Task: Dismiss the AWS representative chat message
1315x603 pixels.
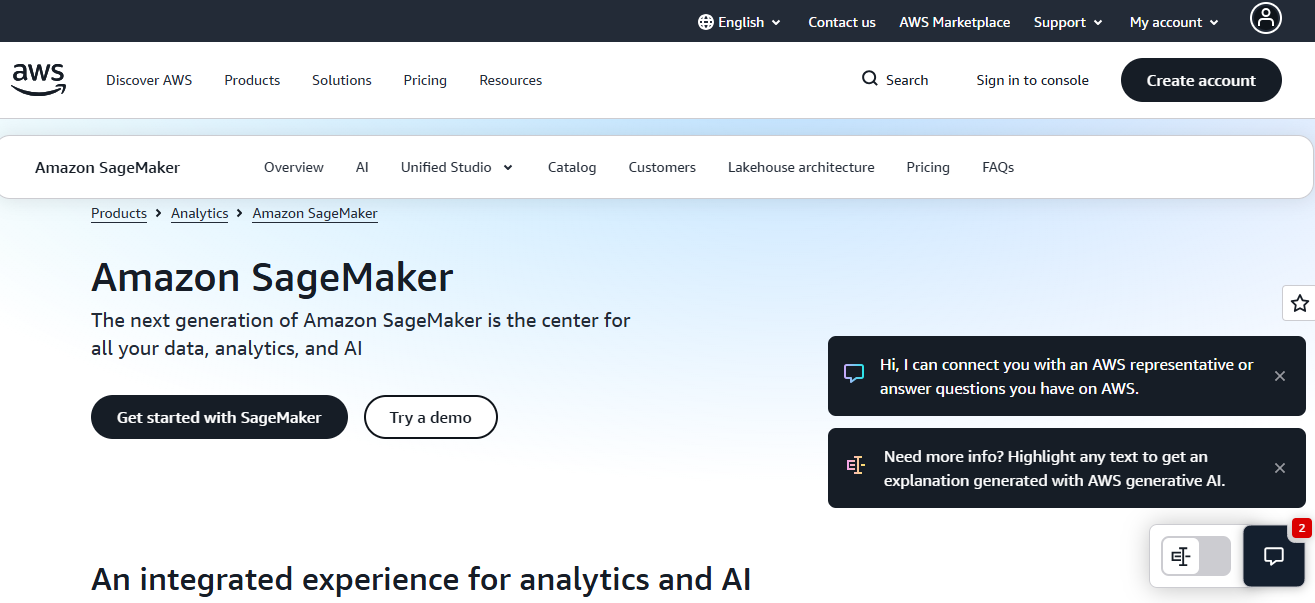Action: pos(1280,376)
